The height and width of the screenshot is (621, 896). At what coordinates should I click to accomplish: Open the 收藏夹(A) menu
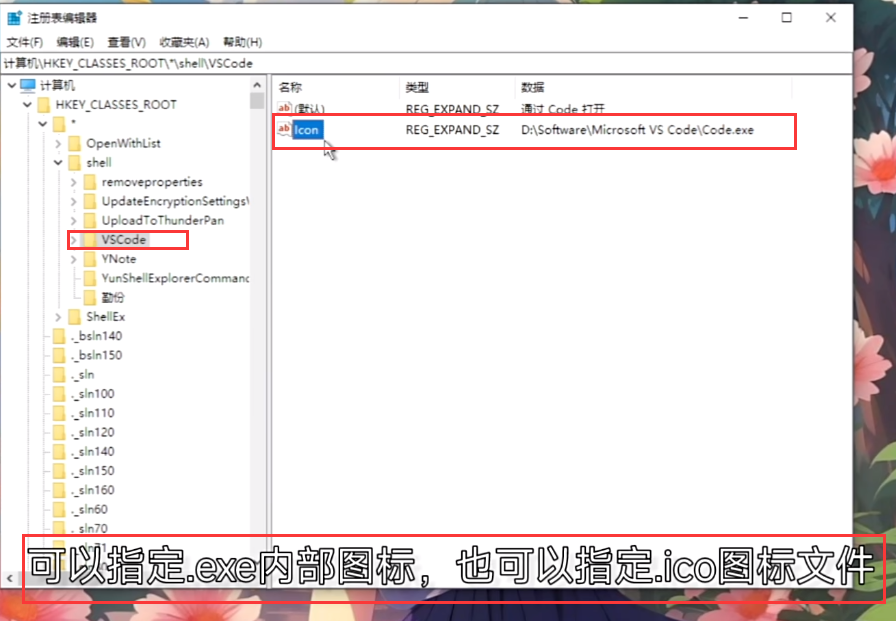coord(182,42)
